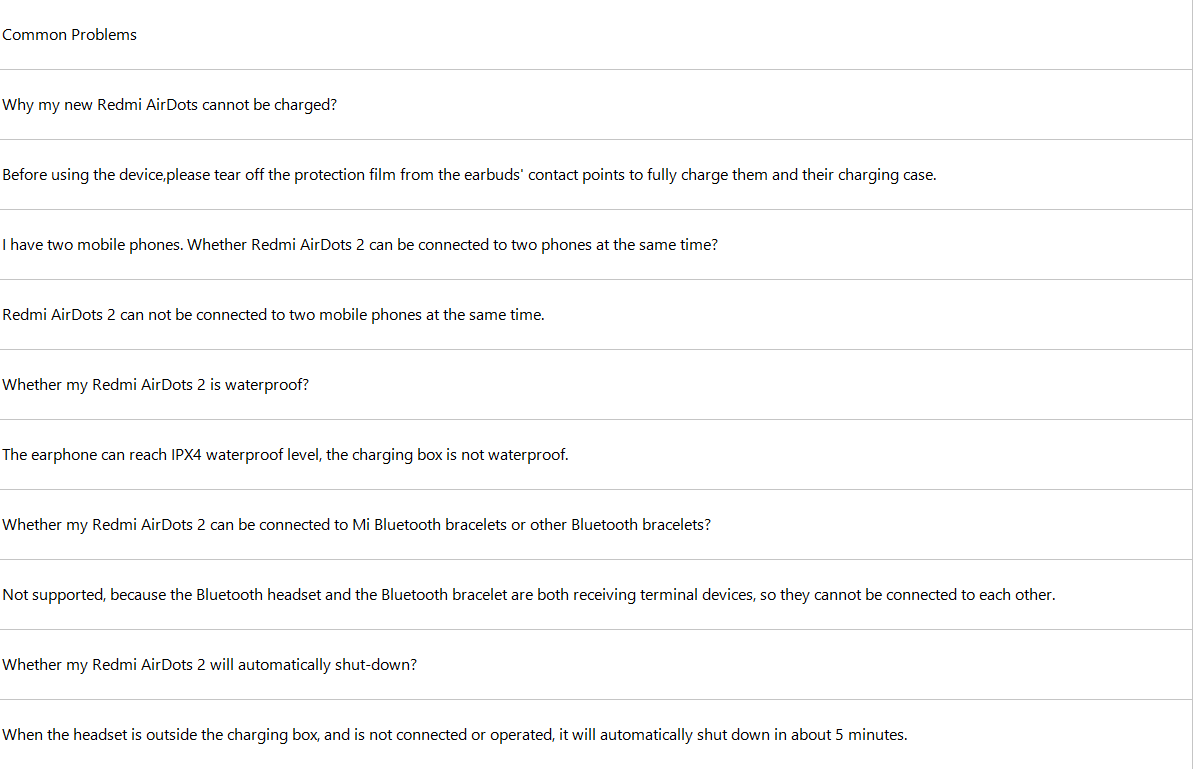
Task: Click 'Mi Bluetooth bracelets' in the bracelet question
Action: click(x=429, y=525)
